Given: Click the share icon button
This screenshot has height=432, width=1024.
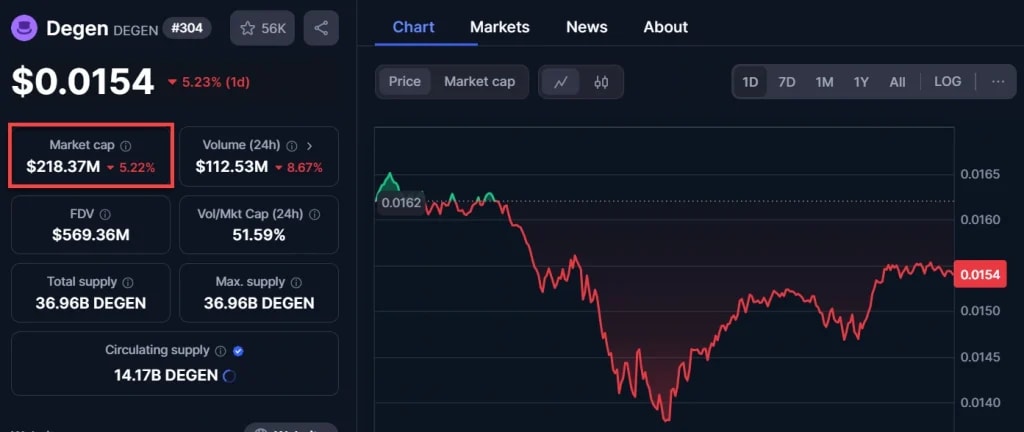Looking at the screenshot, I should click(x=321, y=28).
